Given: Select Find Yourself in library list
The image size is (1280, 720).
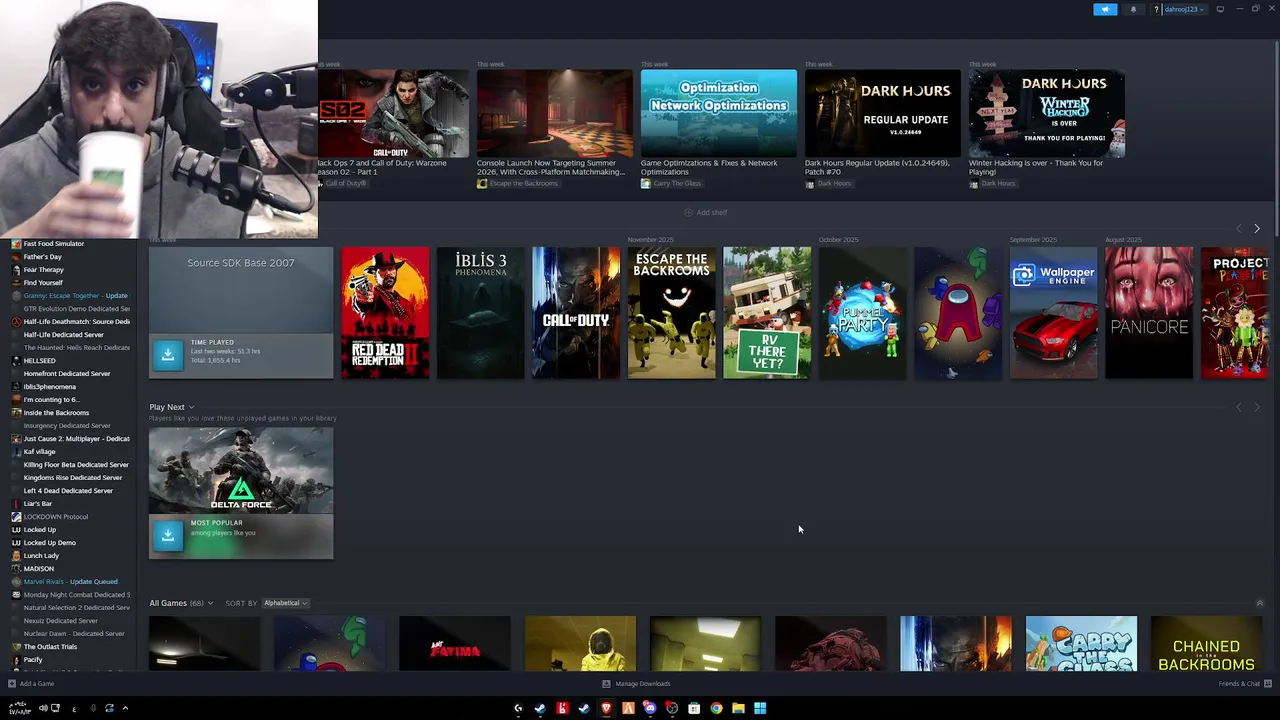Looking at the screenshot, I should coord(43,283).
